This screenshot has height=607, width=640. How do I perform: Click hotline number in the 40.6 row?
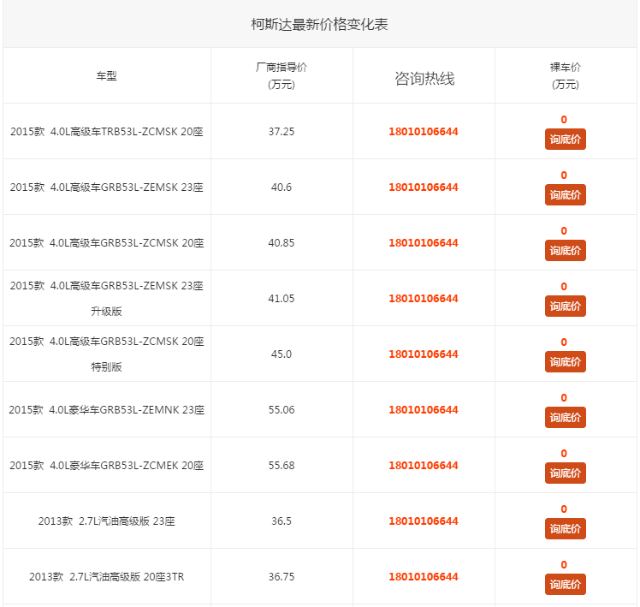pos(423,187)
